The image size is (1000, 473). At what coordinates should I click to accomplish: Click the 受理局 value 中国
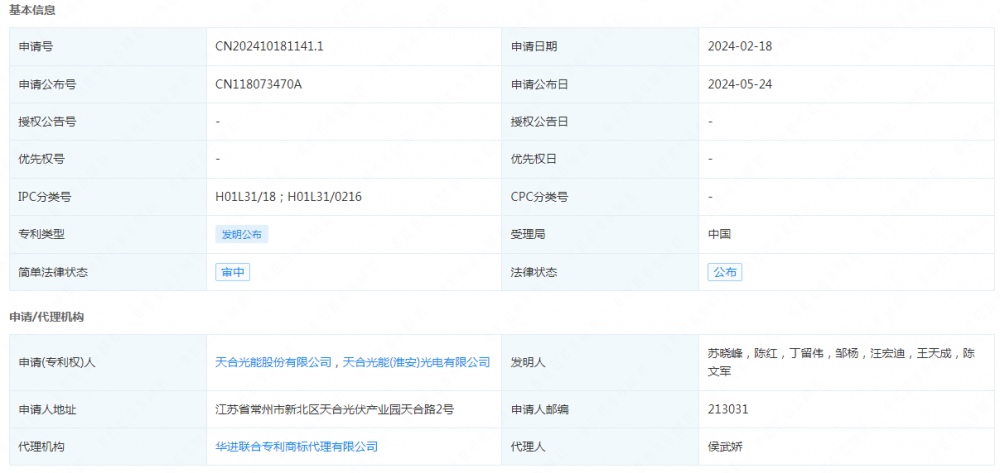(719, 234)
